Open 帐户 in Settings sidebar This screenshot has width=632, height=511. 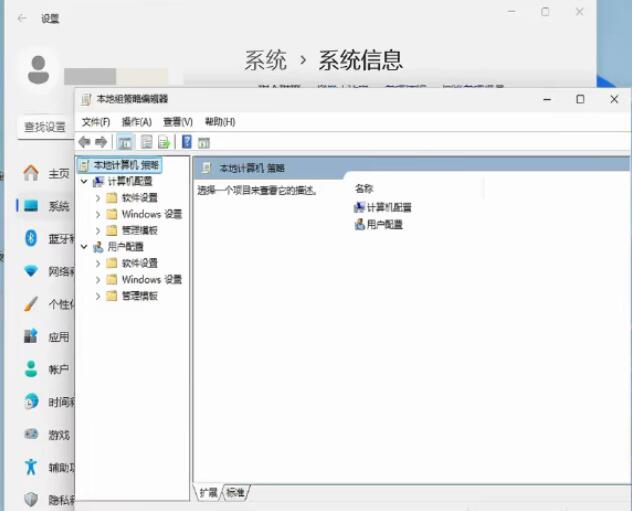(45, 369)
